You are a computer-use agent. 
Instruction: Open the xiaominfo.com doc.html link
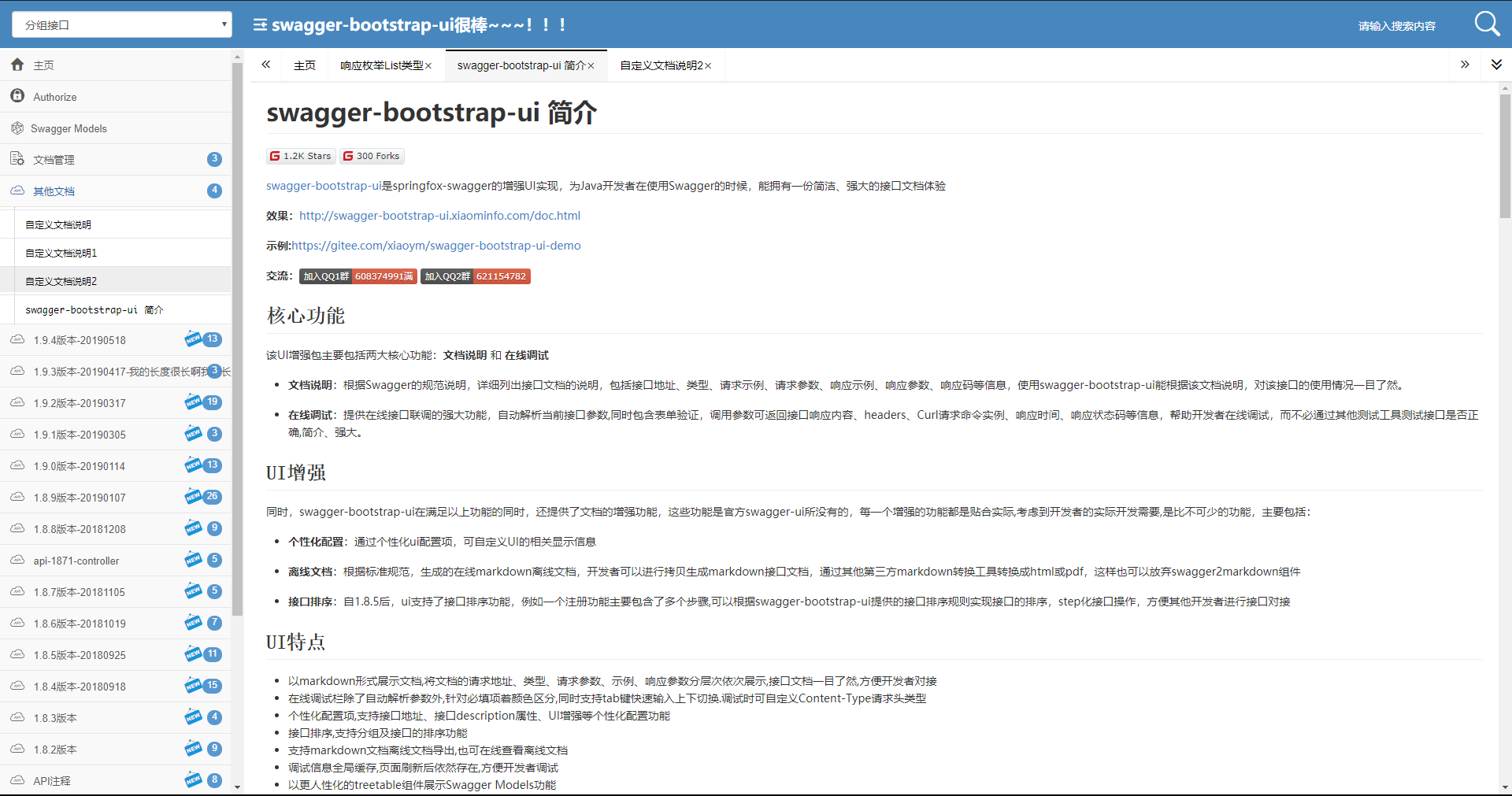point(439,216)
